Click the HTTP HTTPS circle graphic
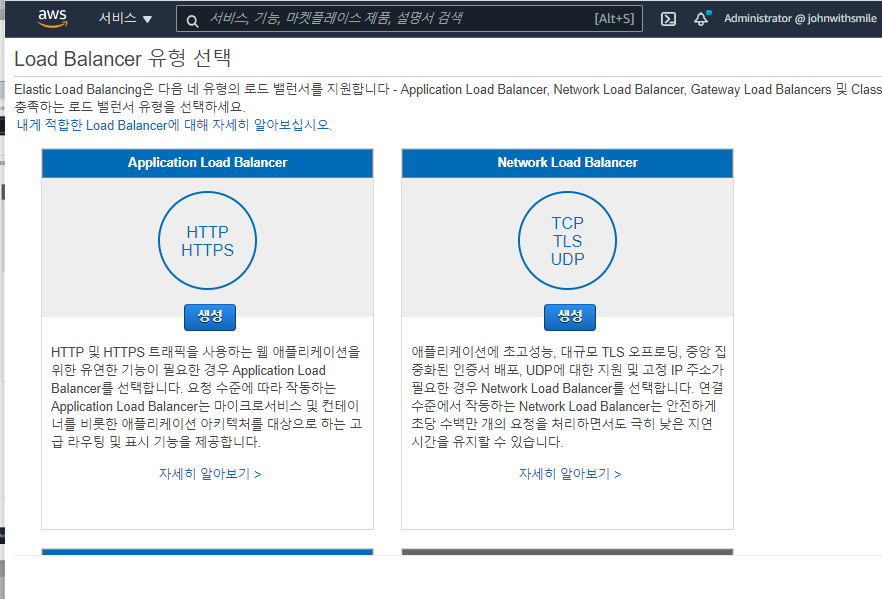 click(208, 241)
